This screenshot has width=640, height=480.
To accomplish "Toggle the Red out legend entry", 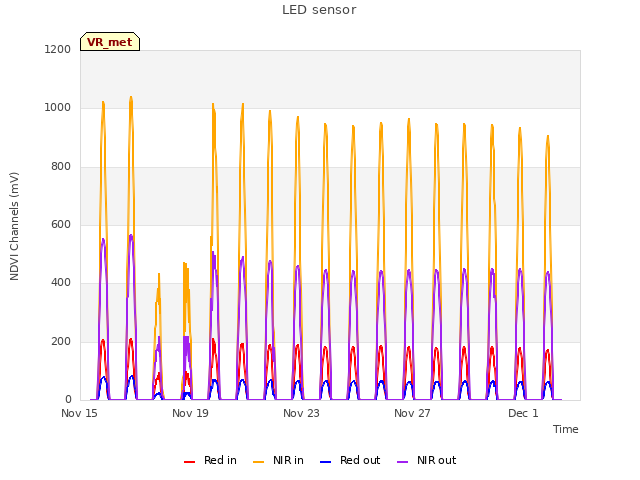I will pos(350,460).
